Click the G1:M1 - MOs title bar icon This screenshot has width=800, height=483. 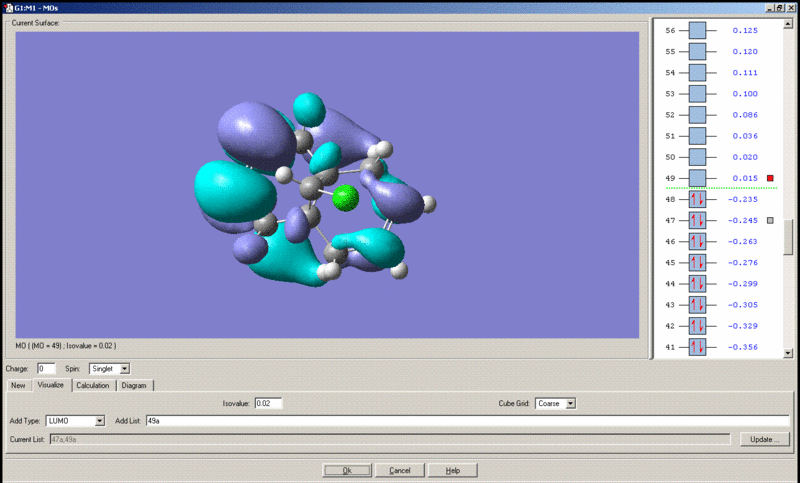click(x=8, y=8)
